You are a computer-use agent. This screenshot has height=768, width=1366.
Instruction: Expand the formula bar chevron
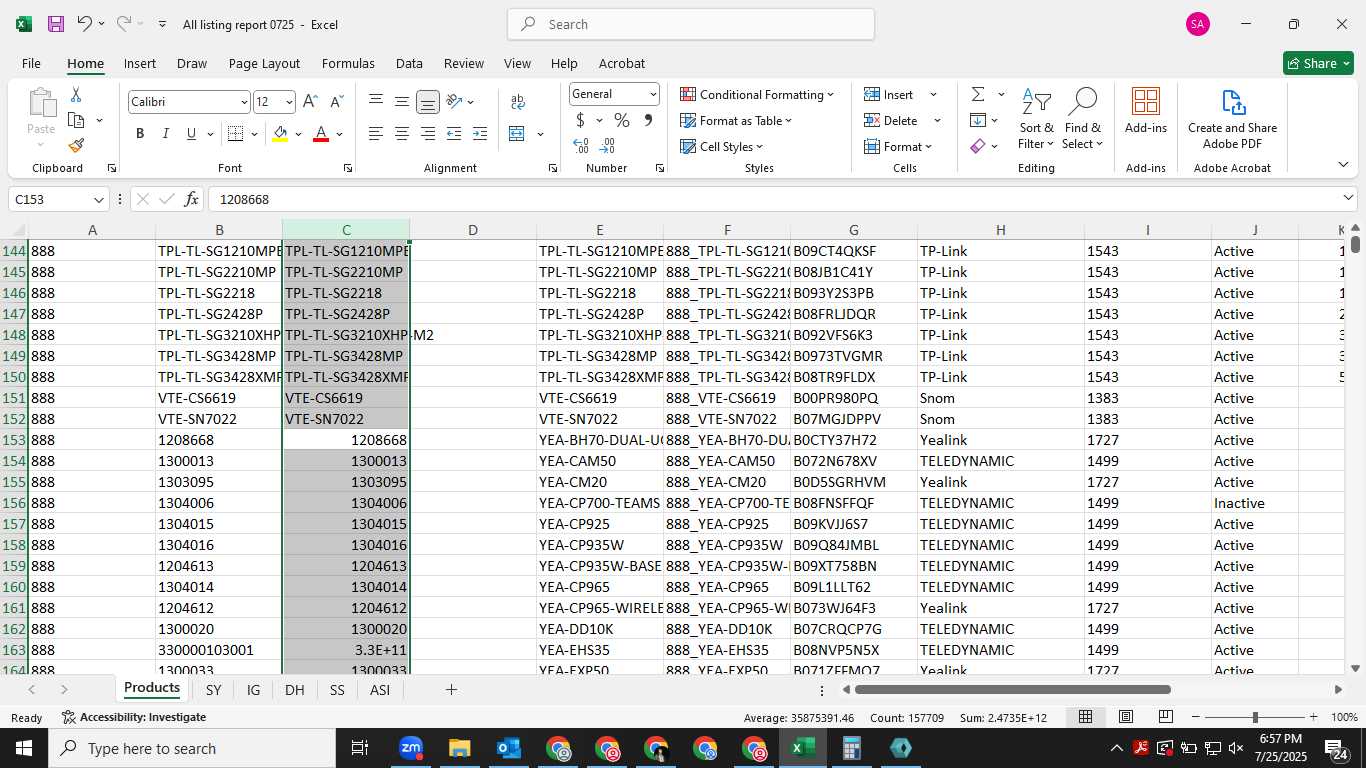click(1348, 199)
